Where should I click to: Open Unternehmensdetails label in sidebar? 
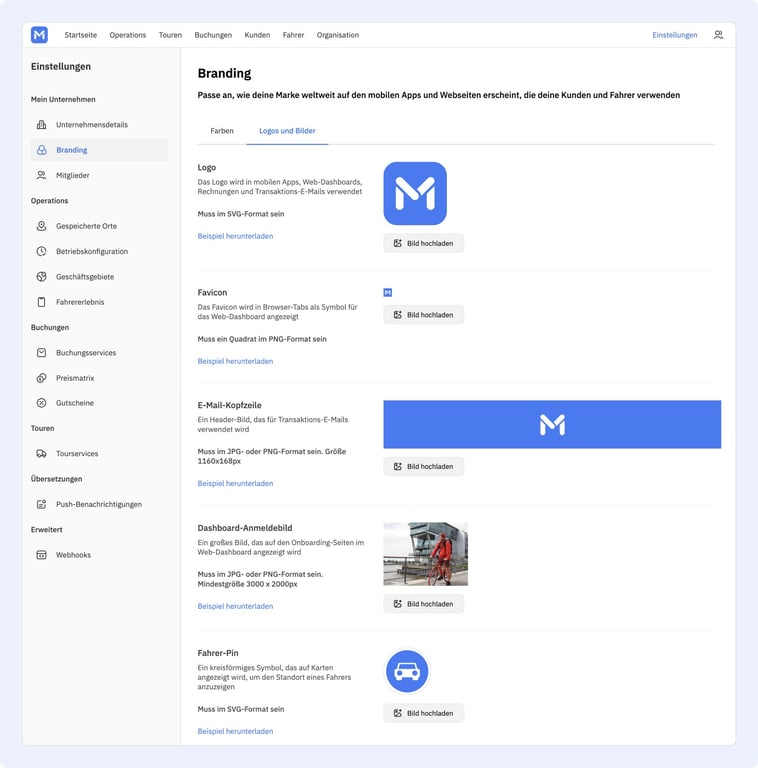(x=92, y=124)
